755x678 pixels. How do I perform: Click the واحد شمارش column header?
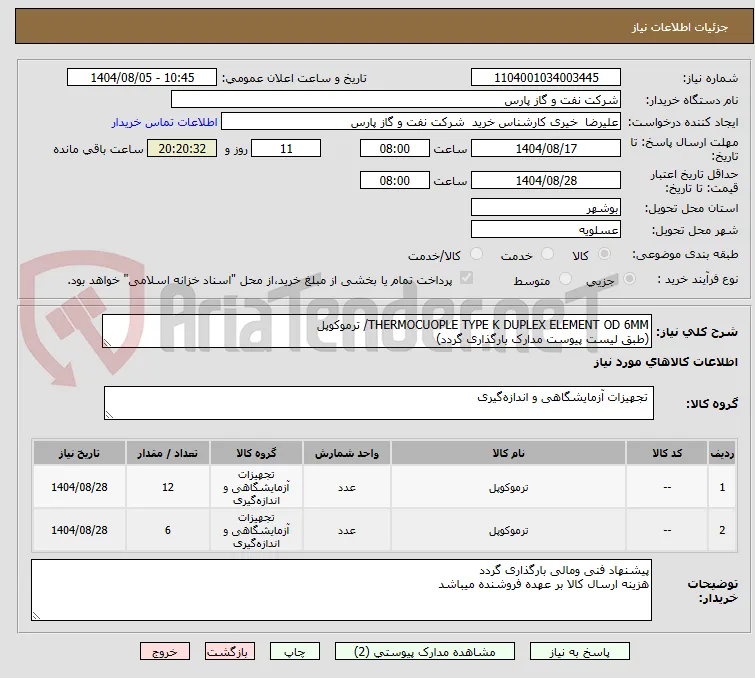tap(347, 453)
